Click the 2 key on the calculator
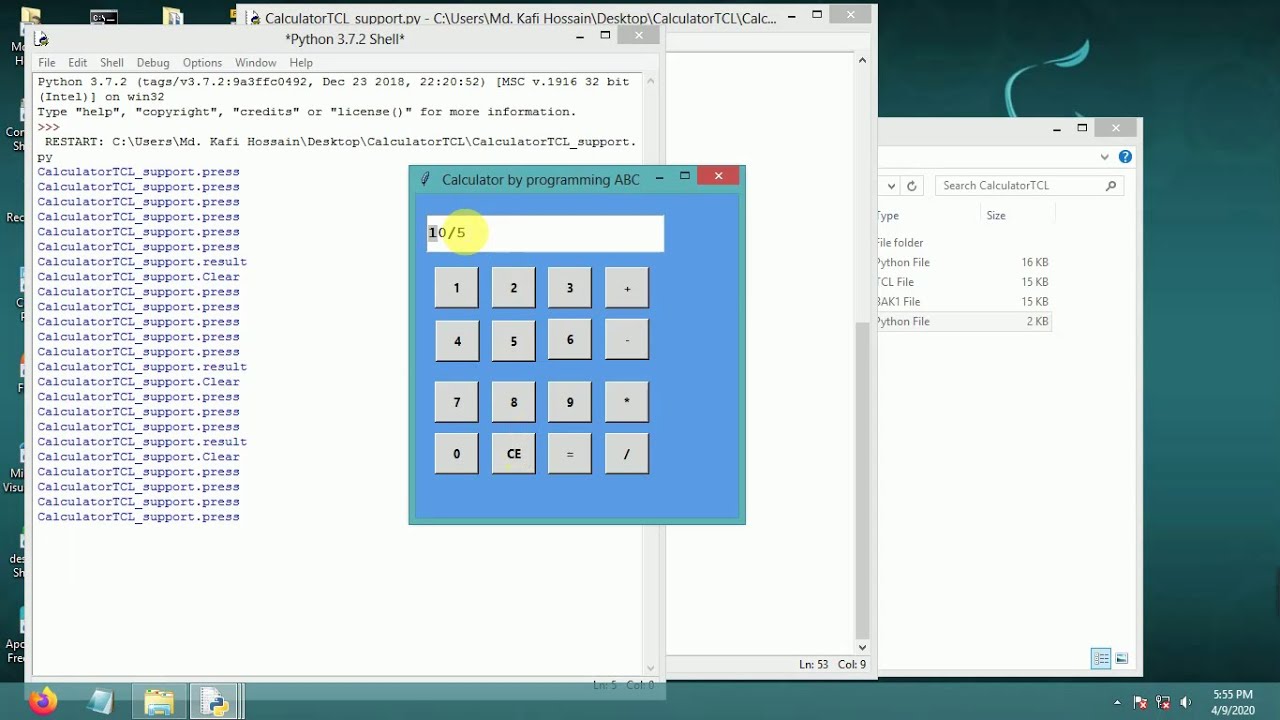 (514, 288)
